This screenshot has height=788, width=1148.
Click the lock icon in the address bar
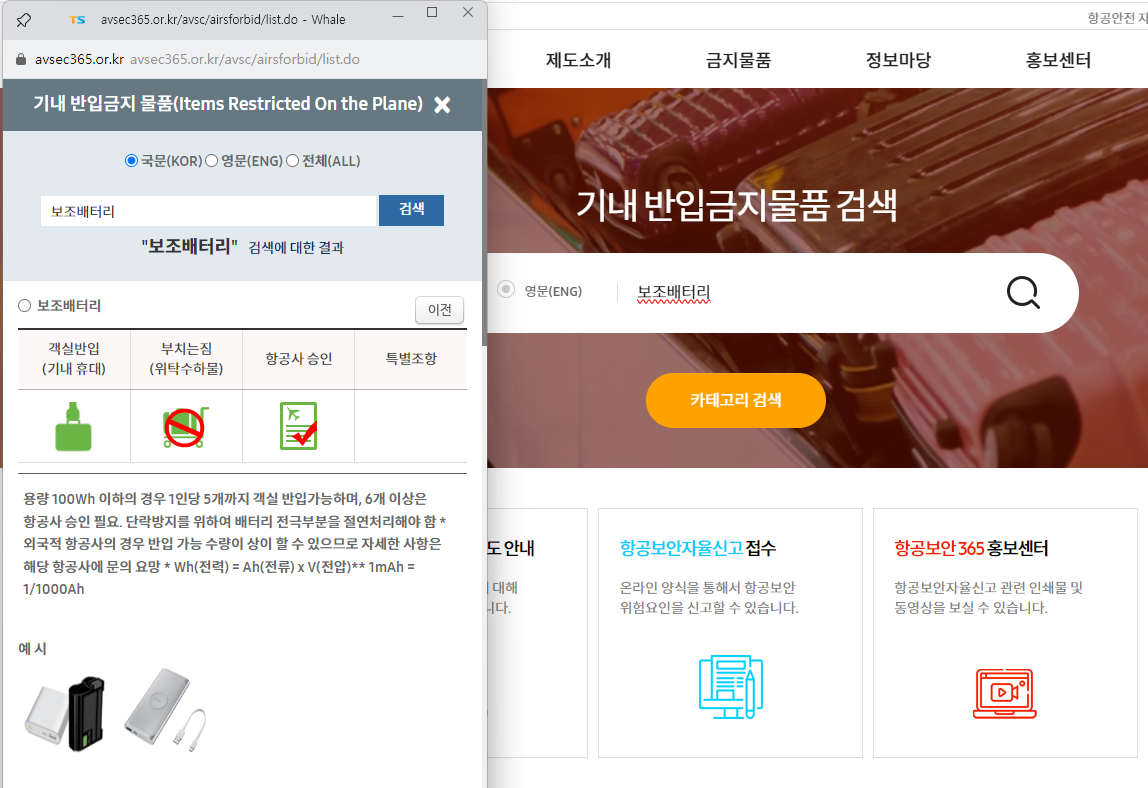pyautogui.click(x=21, y=59)
